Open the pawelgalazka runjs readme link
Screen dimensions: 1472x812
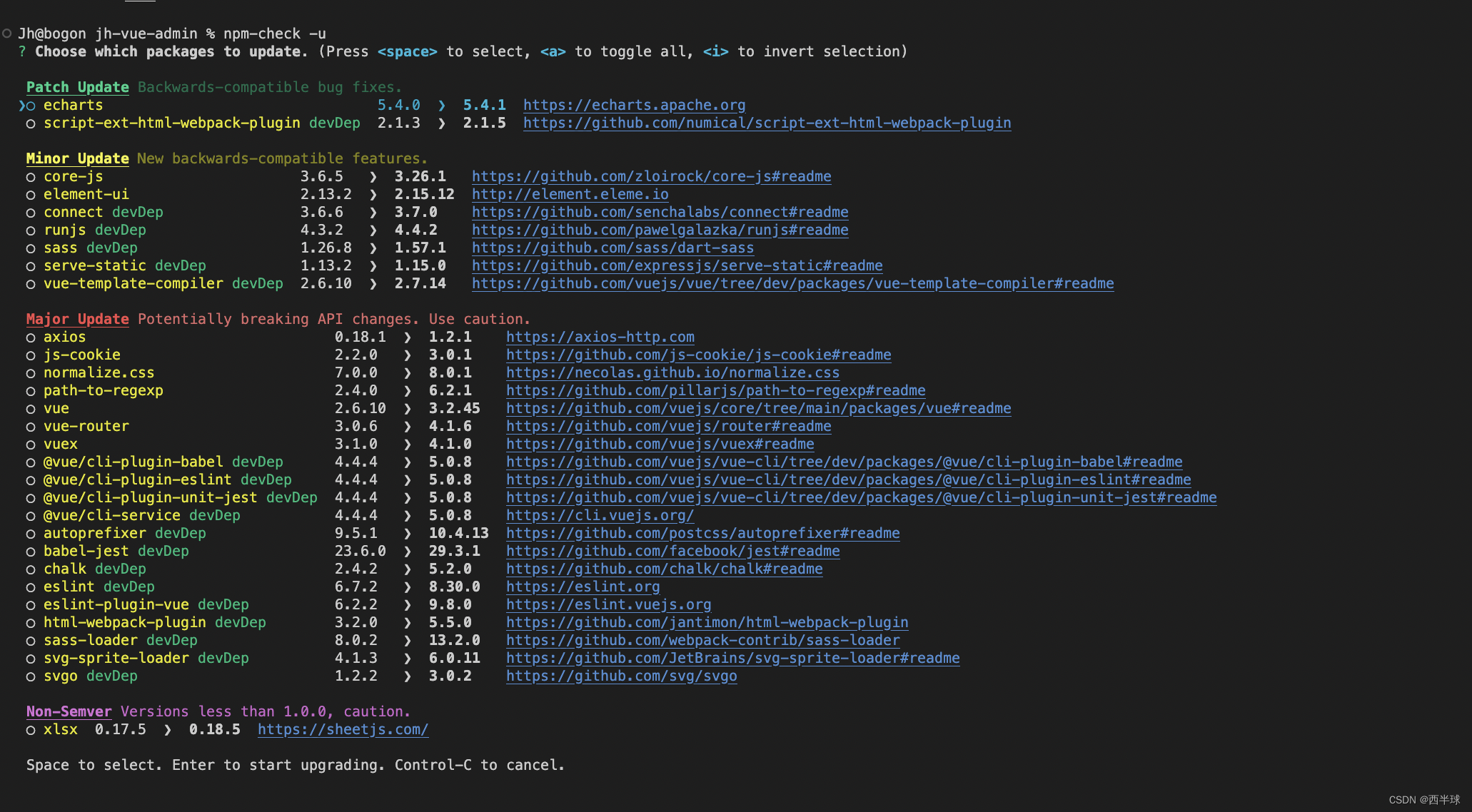tap(660, 230)
